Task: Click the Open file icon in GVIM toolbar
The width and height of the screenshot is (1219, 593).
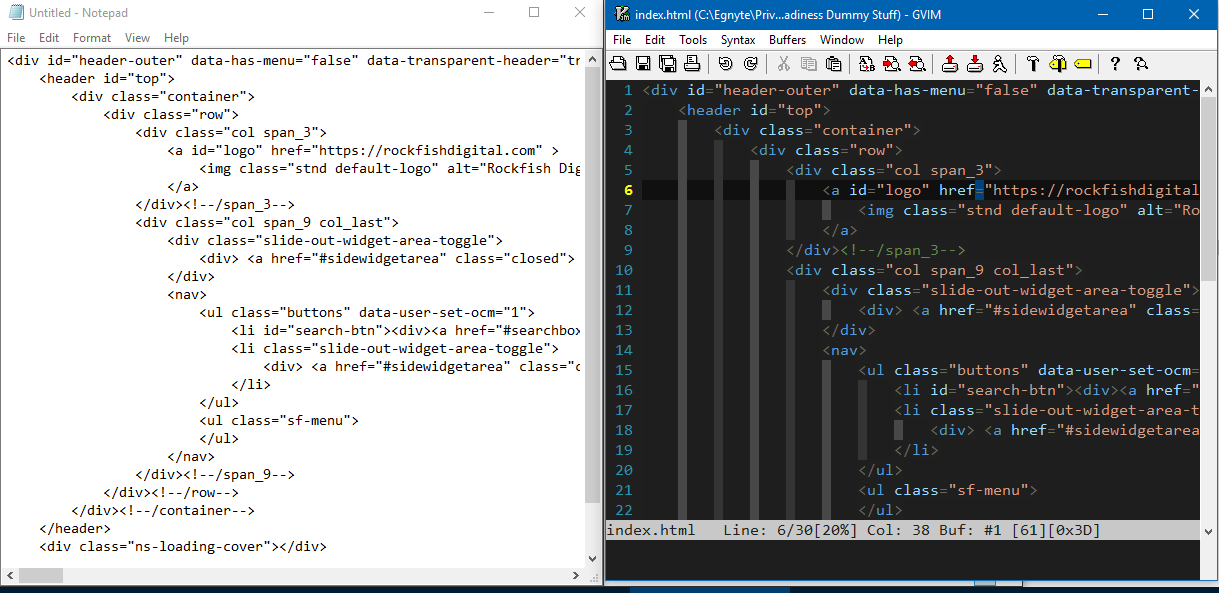Action: pyautogui.click(x=619, y=64)
